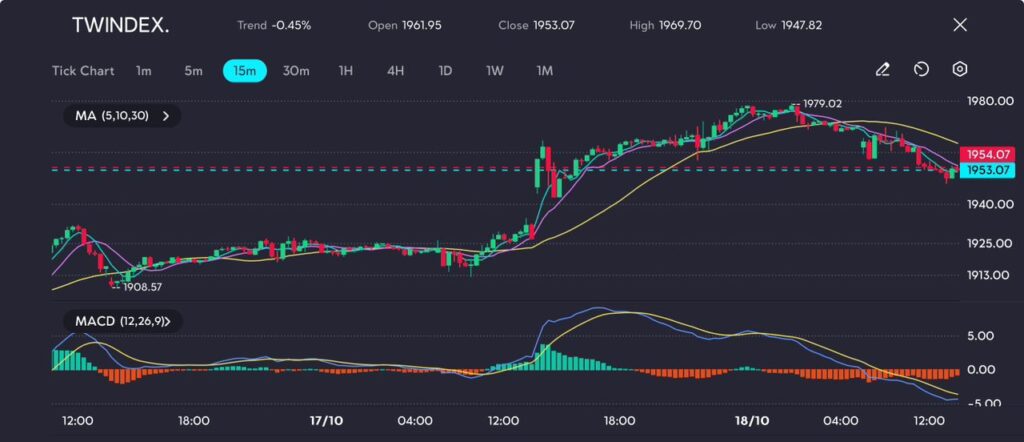Click the 1908.57 low price marker
Viewport: 1024px width, 442px height.
pyautogui.click(x=142, y=287)
